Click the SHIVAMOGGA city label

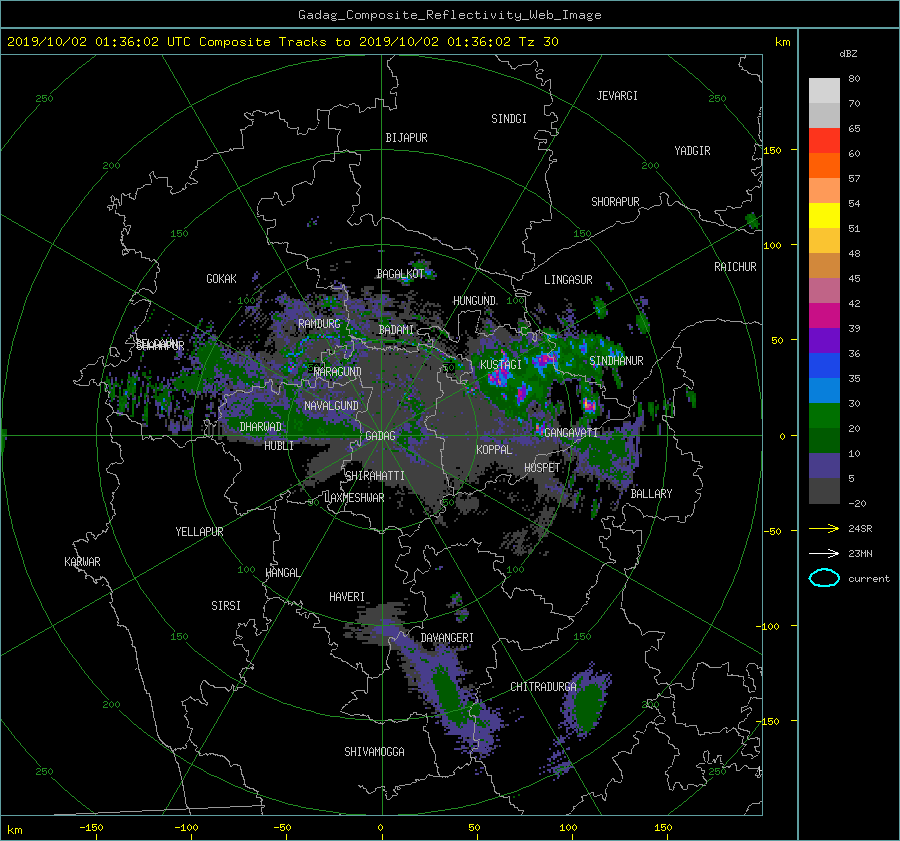[x=374, y=751]
